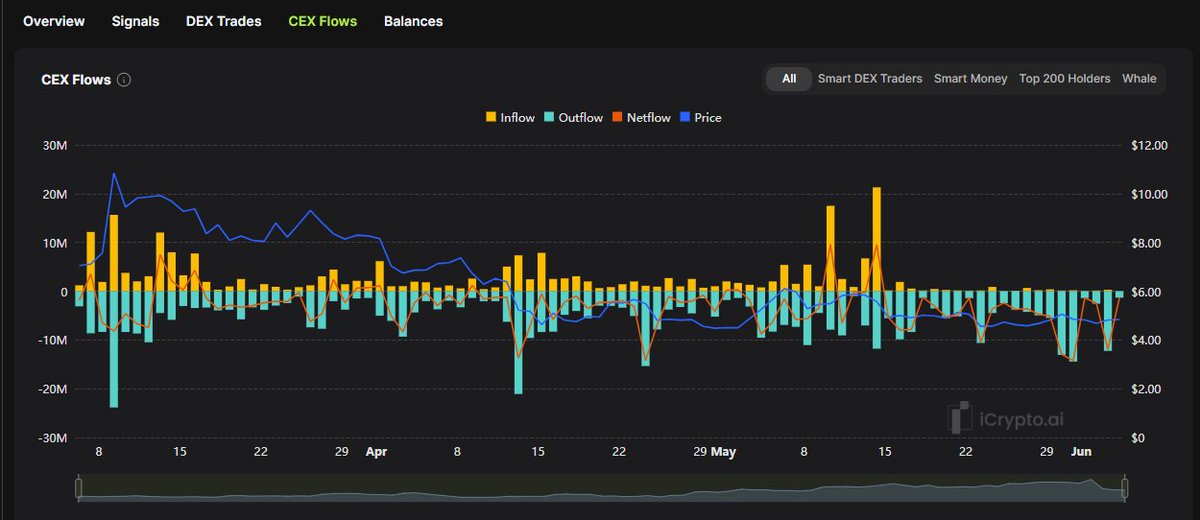Screen dimensions: 1200x520
Task: Toggle the Outflow legend series
Action: pyautogui.click(x=573, y=117)
